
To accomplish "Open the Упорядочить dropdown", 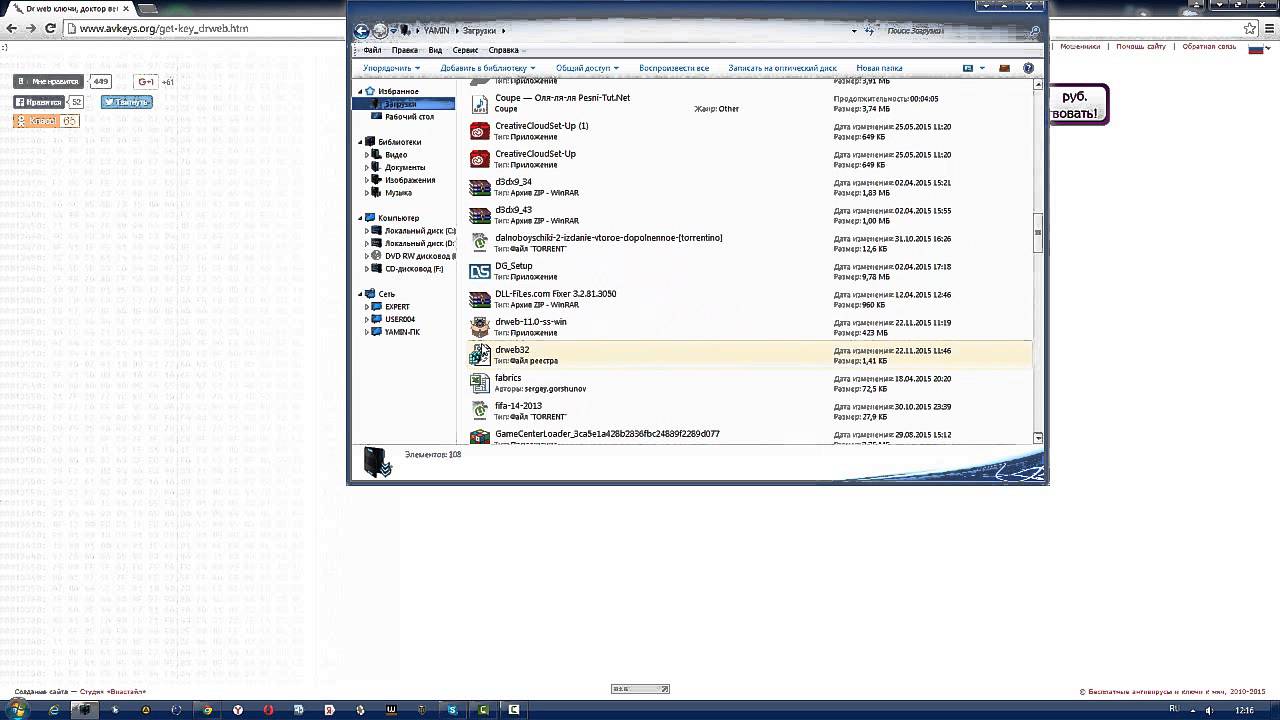I will 391,68.
